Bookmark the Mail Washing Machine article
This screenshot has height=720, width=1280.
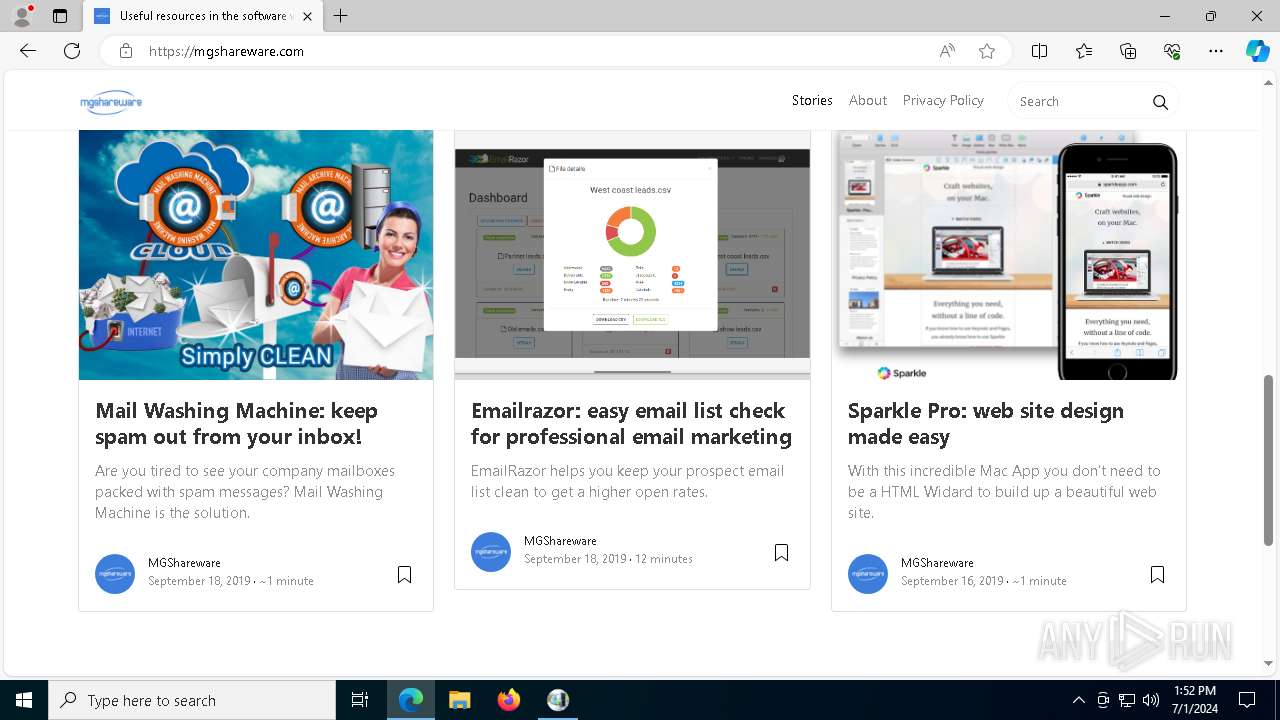(405, 574)
